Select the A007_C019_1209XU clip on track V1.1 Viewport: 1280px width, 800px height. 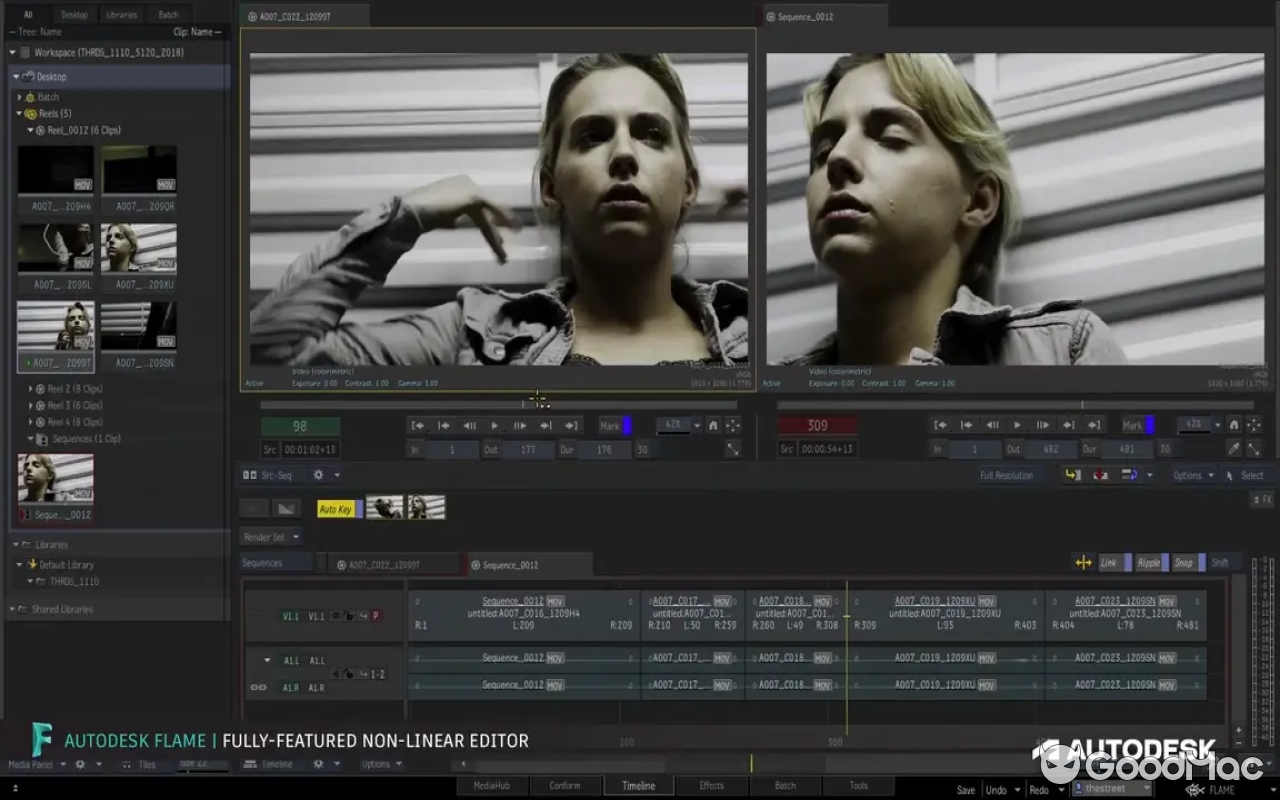click(x=945, y=614)
